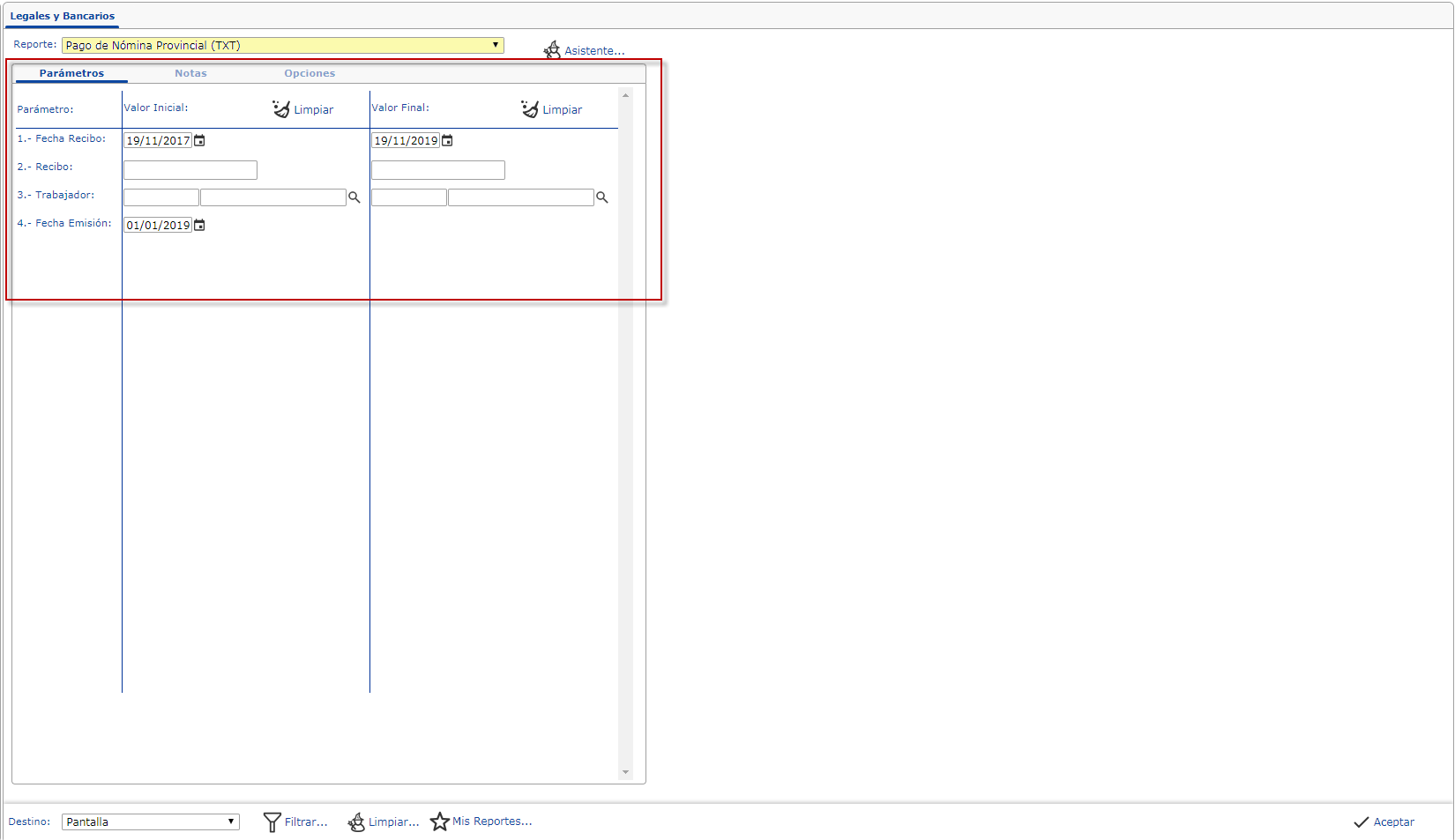The height and width of the screenshot is (840, 1455).
Task: Open the Reporte dropdown list
Action: (283, 45)
